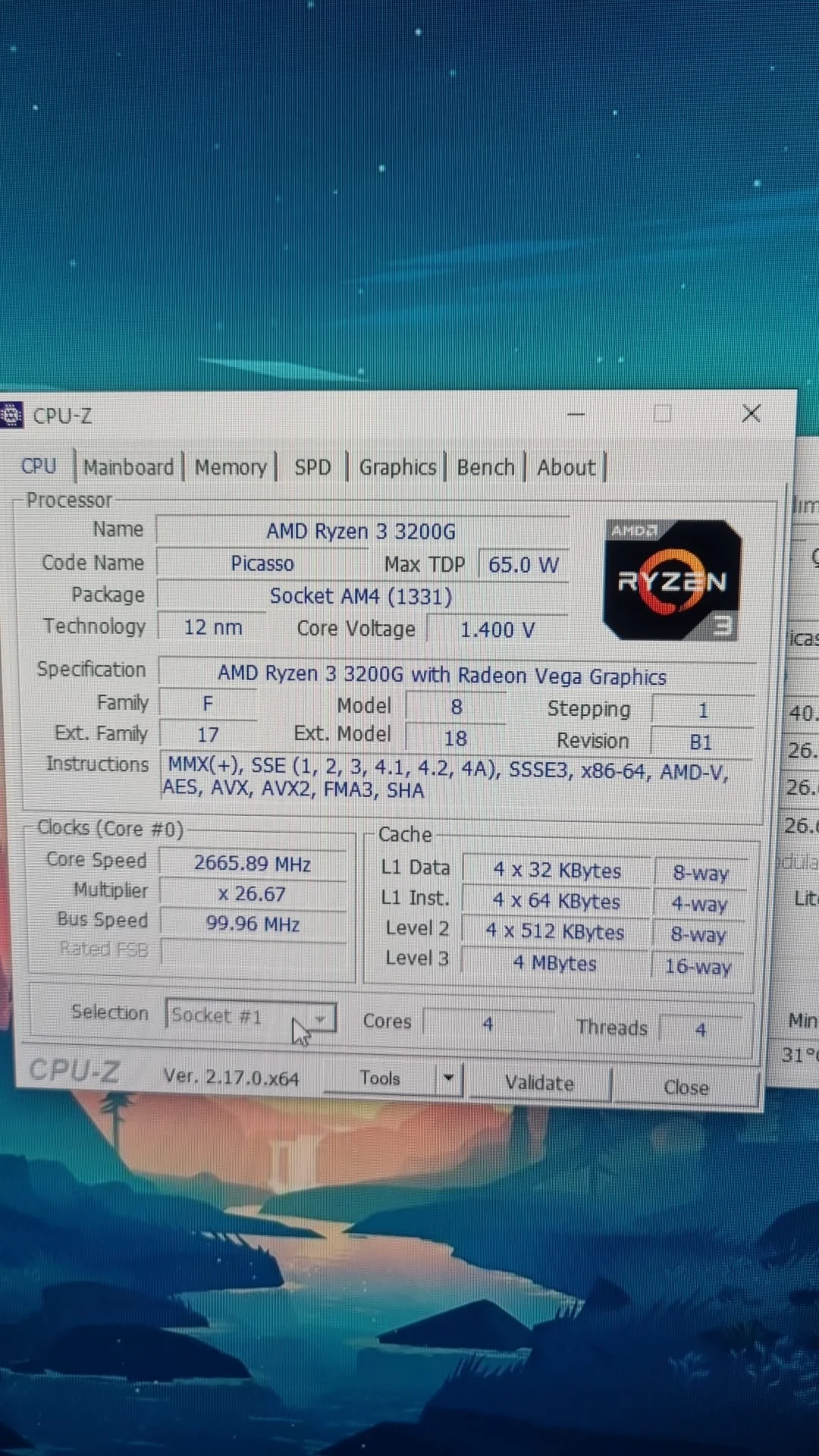Image resolution: width=819 pixels, height=1456 pixels.
Task: Click the Core Voltage value 1.400 V
Action: click(497, 629)
